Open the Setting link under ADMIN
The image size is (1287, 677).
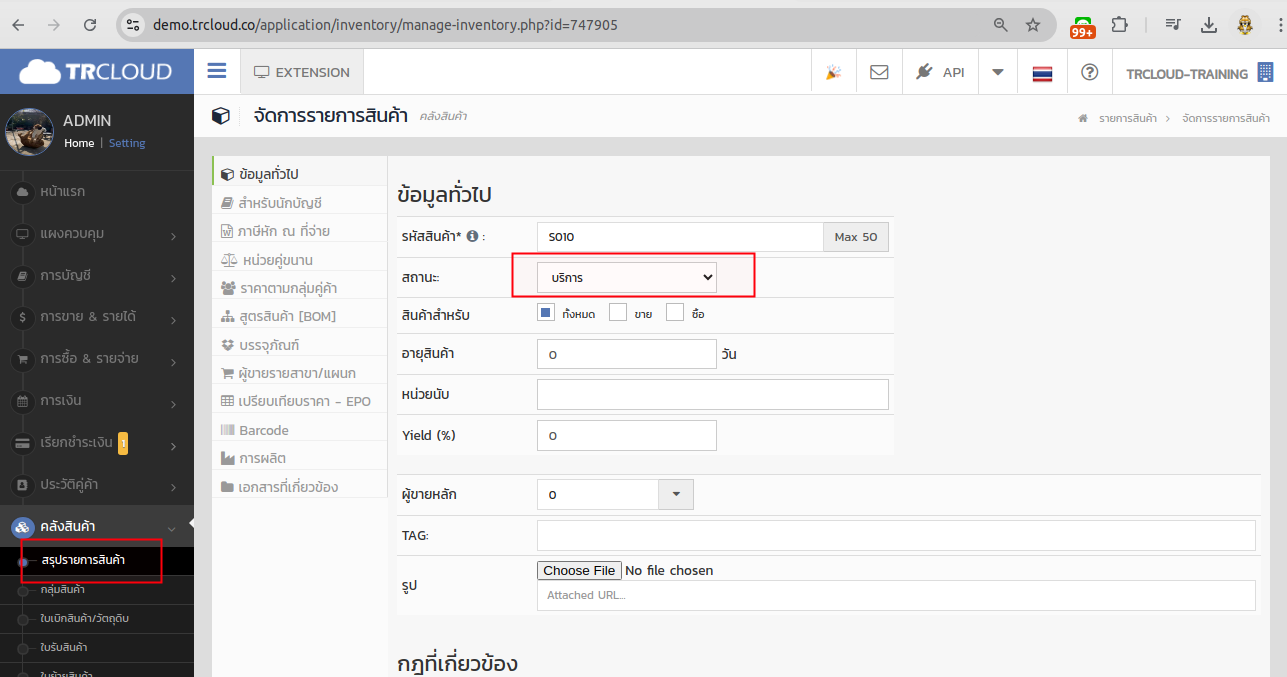(127, 143)
